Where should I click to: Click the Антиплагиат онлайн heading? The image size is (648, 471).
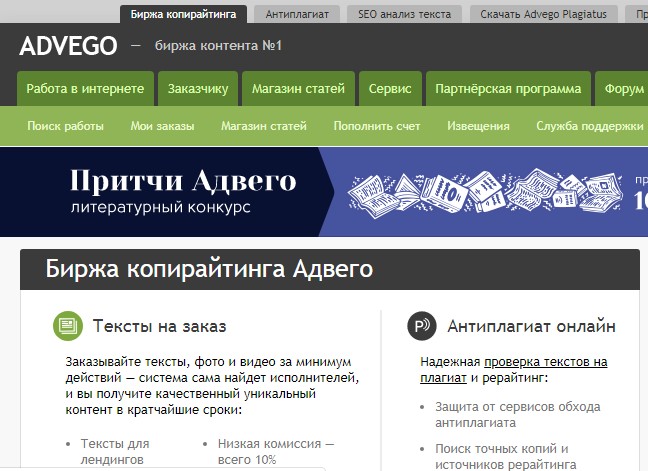531,326
